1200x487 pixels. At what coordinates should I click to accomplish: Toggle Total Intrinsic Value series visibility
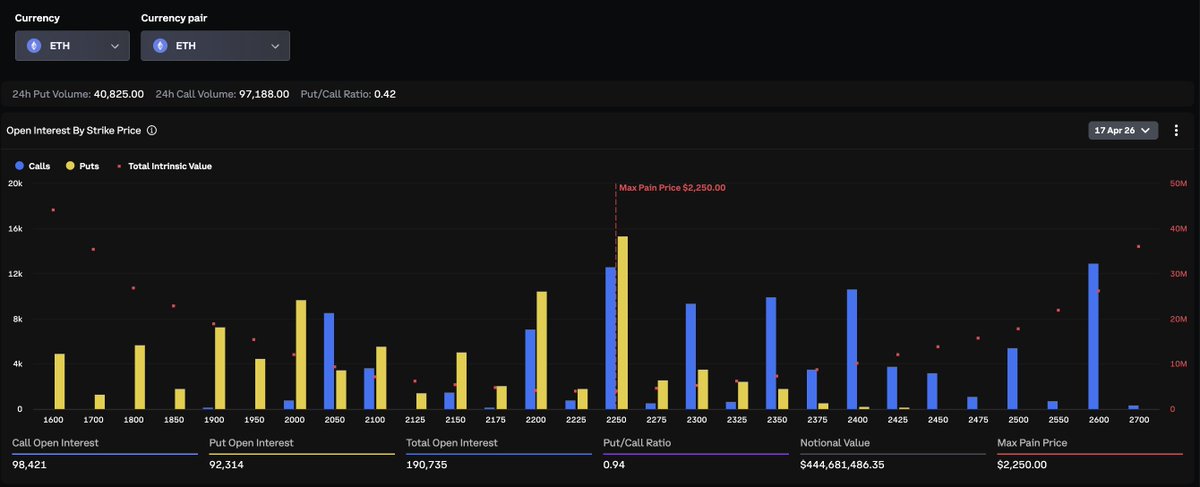pos(169,166)
